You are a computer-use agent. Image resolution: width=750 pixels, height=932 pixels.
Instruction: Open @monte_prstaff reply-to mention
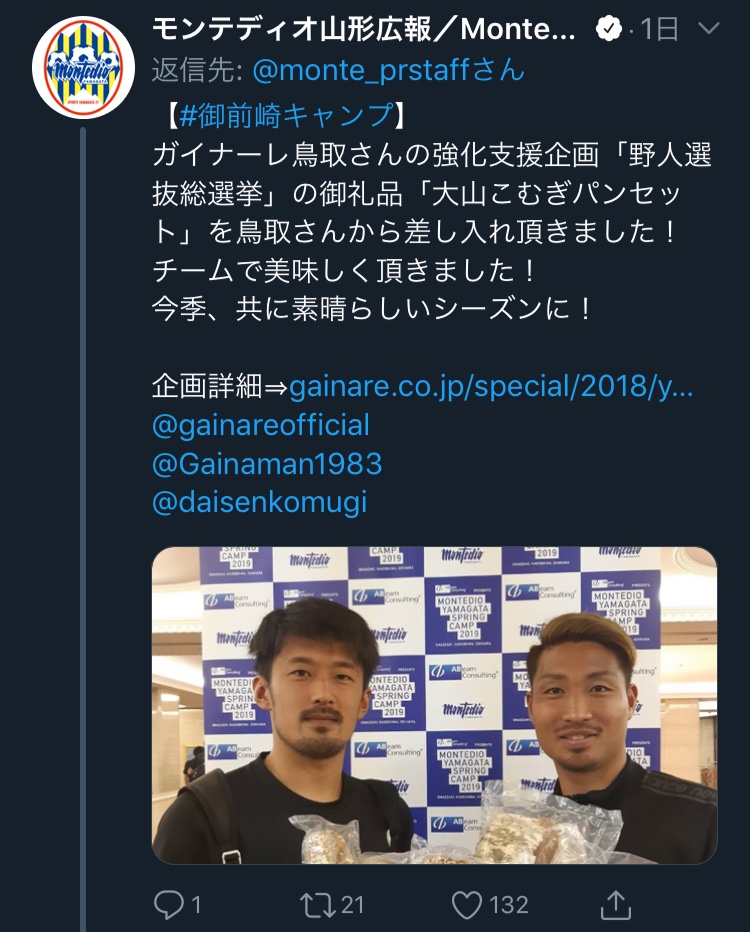click(388, 70)
